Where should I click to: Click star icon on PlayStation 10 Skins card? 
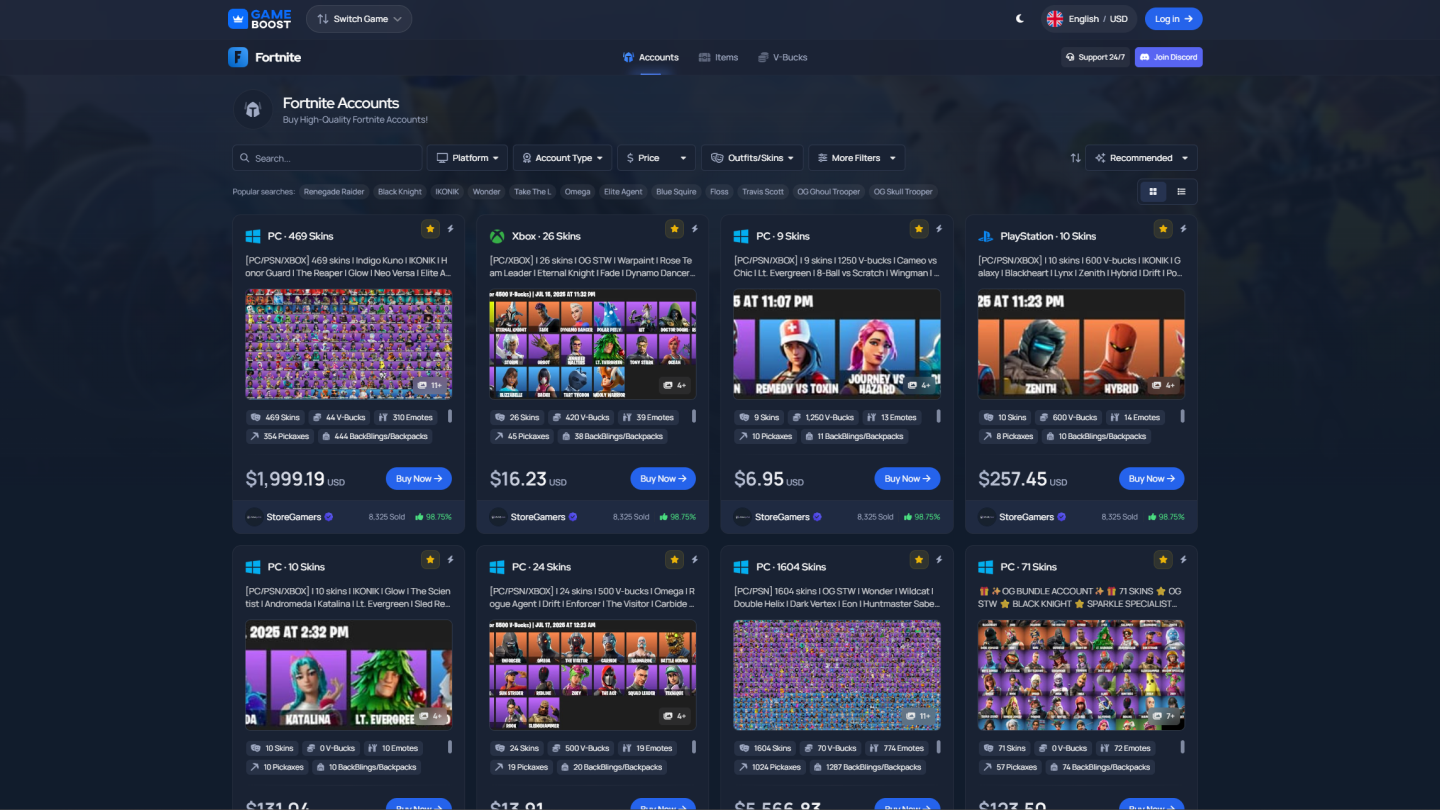coord(1163,229)
